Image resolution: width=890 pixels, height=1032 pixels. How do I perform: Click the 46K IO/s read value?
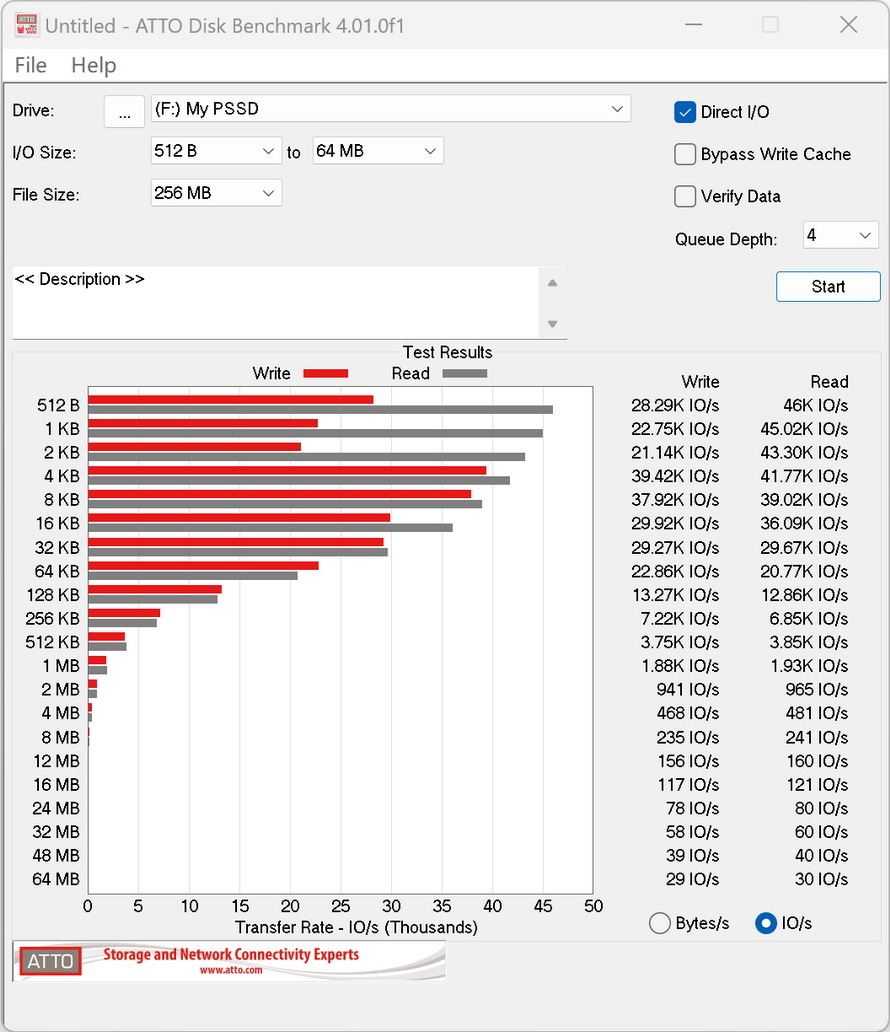click(815, 405)
